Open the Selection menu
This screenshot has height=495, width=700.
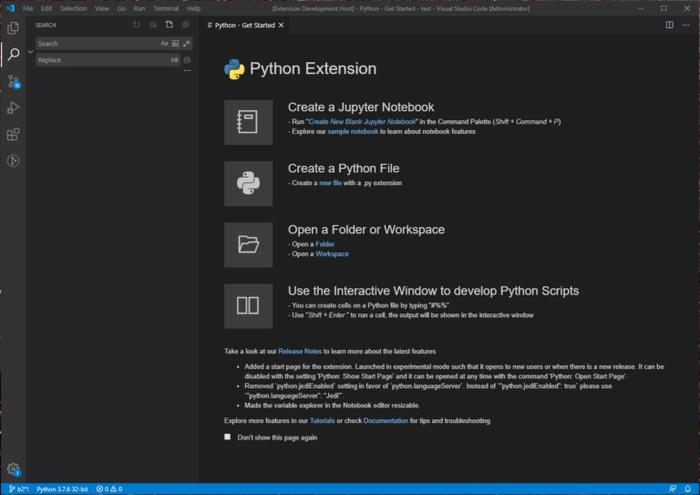[73, 8]
